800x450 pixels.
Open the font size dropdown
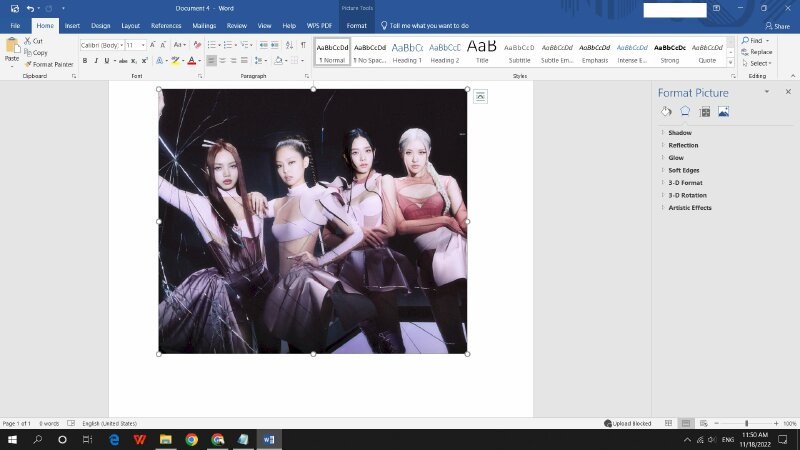point(143,45)
